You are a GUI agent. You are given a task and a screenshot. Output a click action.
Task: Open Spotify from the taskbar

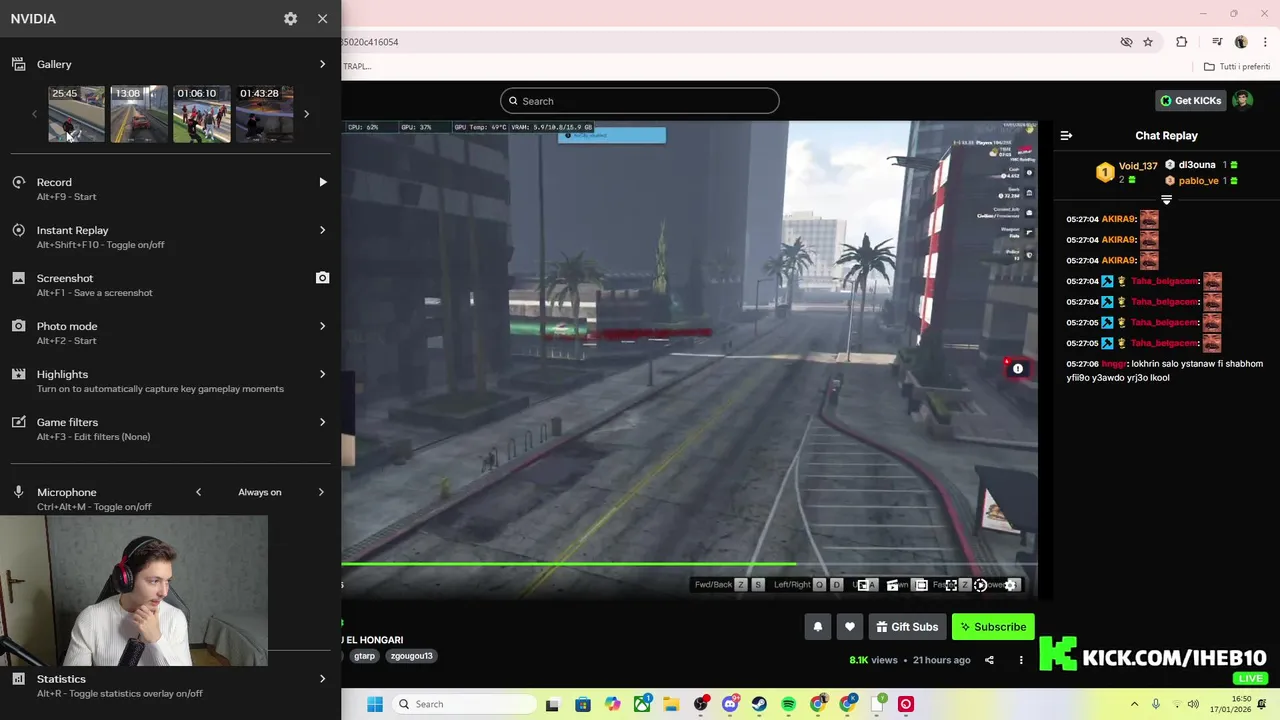pos(788,704)
